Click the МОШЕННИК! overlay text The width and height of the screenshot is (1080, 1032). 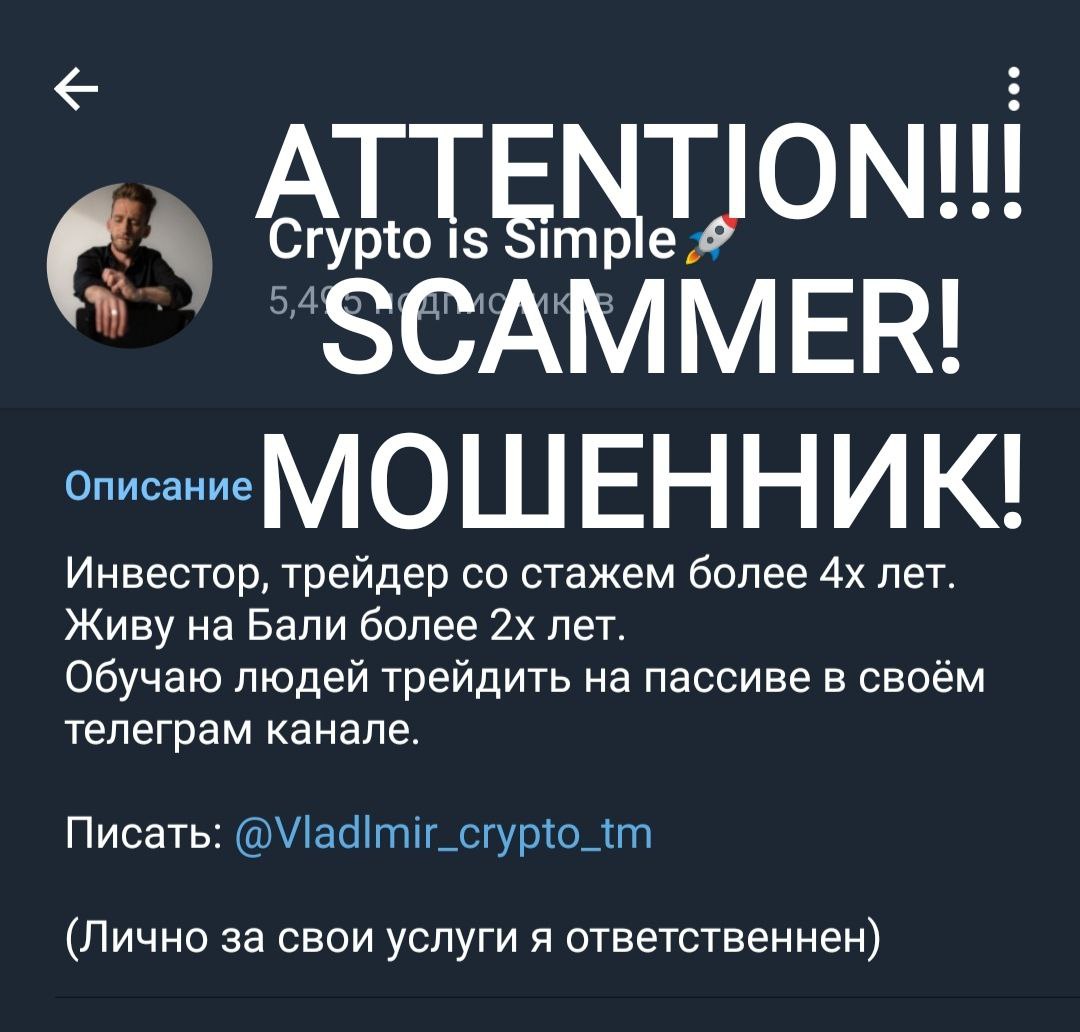[x=642, y=482]
